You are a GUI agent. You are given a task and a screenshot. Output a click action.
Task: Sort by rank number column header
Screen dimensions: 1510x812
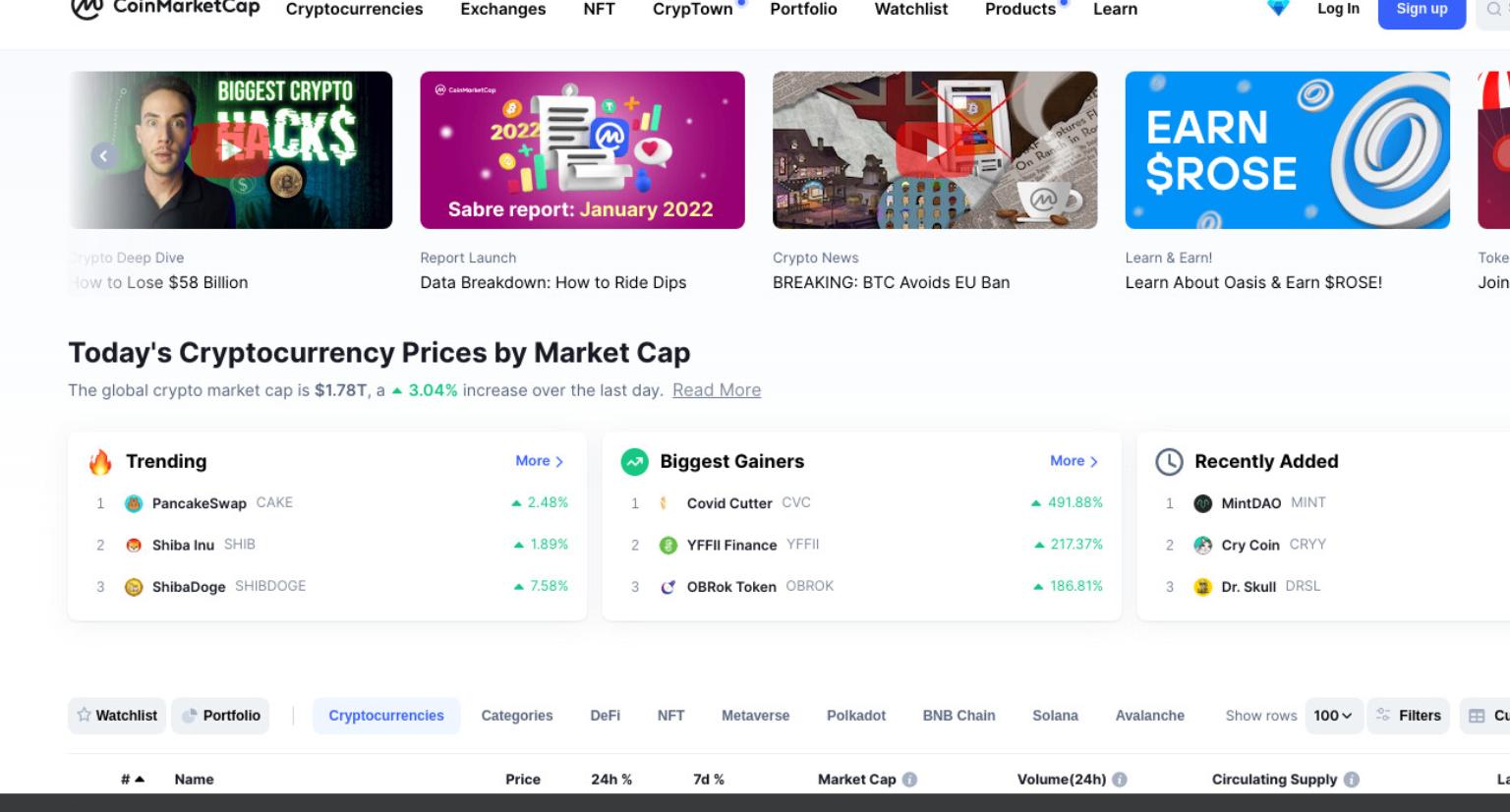pyautogui.click(x=133, y=780)
